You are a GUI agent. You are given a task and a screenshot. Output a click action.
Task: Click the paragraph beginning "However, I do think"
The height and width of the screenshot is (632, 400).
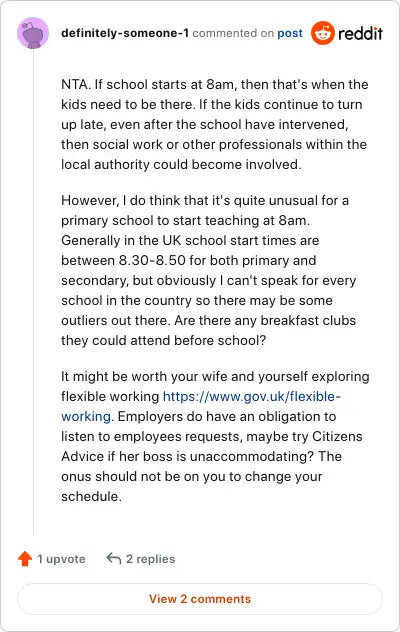[209, 270]
